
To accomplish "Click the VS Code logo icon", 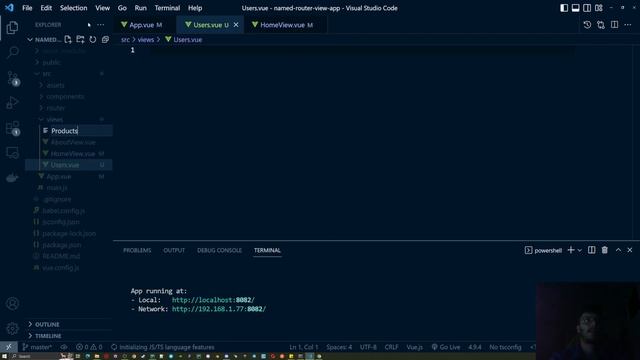I will pyautogui.click(x=9, y=8).
